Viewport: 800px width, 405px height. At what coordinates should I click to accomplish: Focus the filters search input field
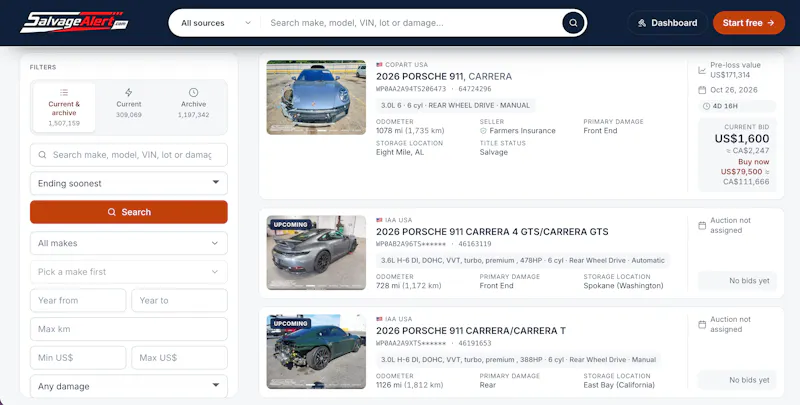[x=129, y=155]
